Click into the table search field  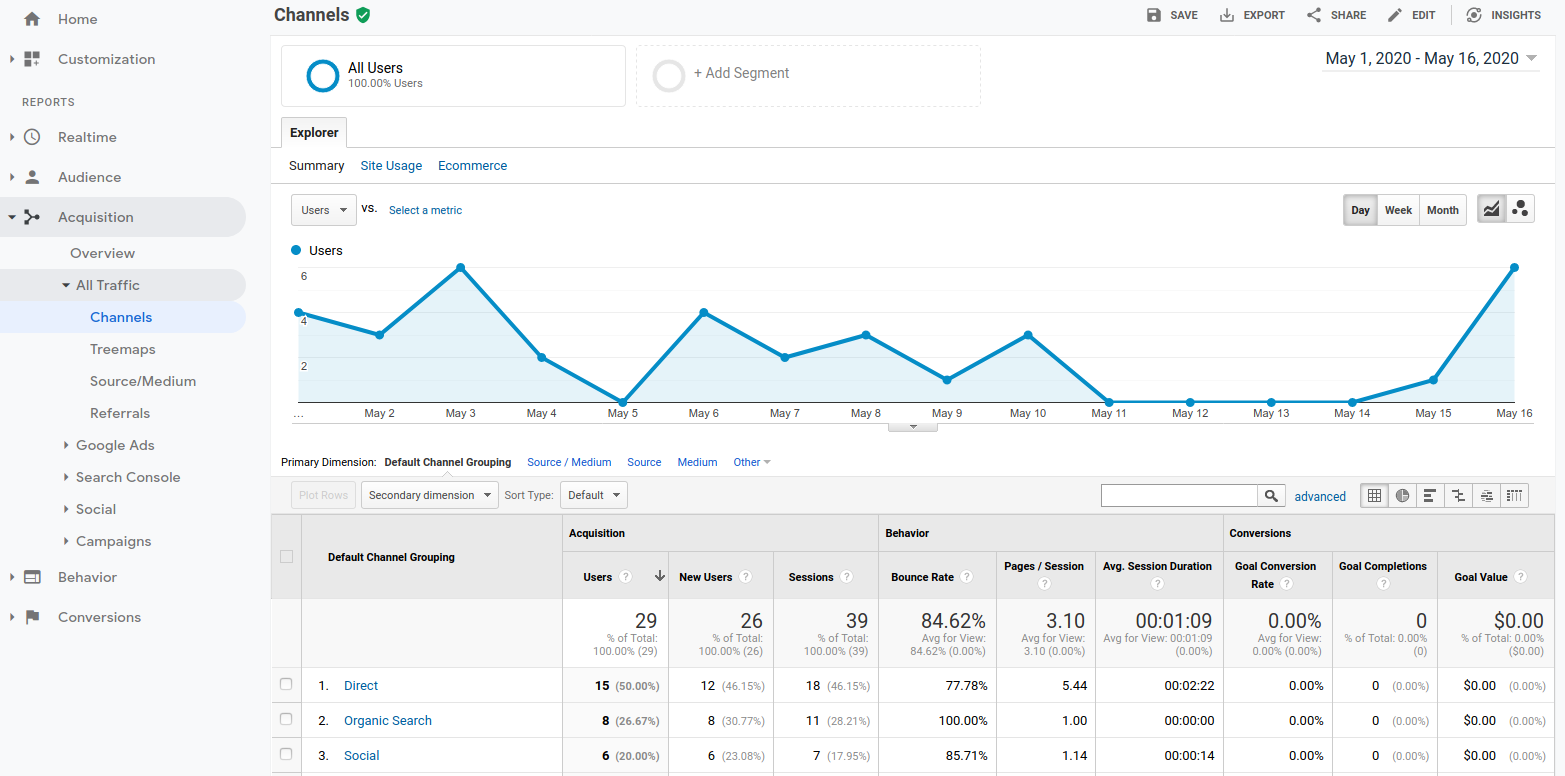(1179, 495)
